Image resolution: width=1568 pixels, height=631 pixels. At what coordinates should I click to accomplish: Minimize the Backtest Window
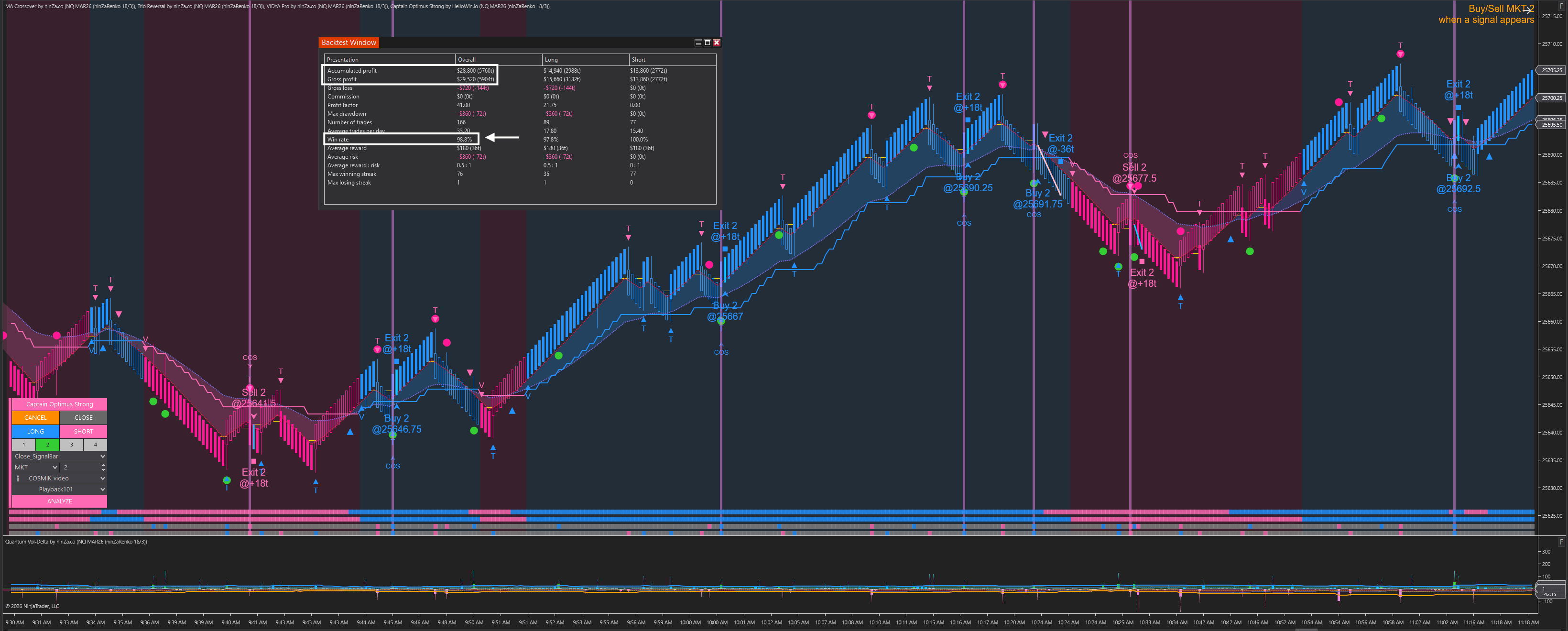click(698, 43)
